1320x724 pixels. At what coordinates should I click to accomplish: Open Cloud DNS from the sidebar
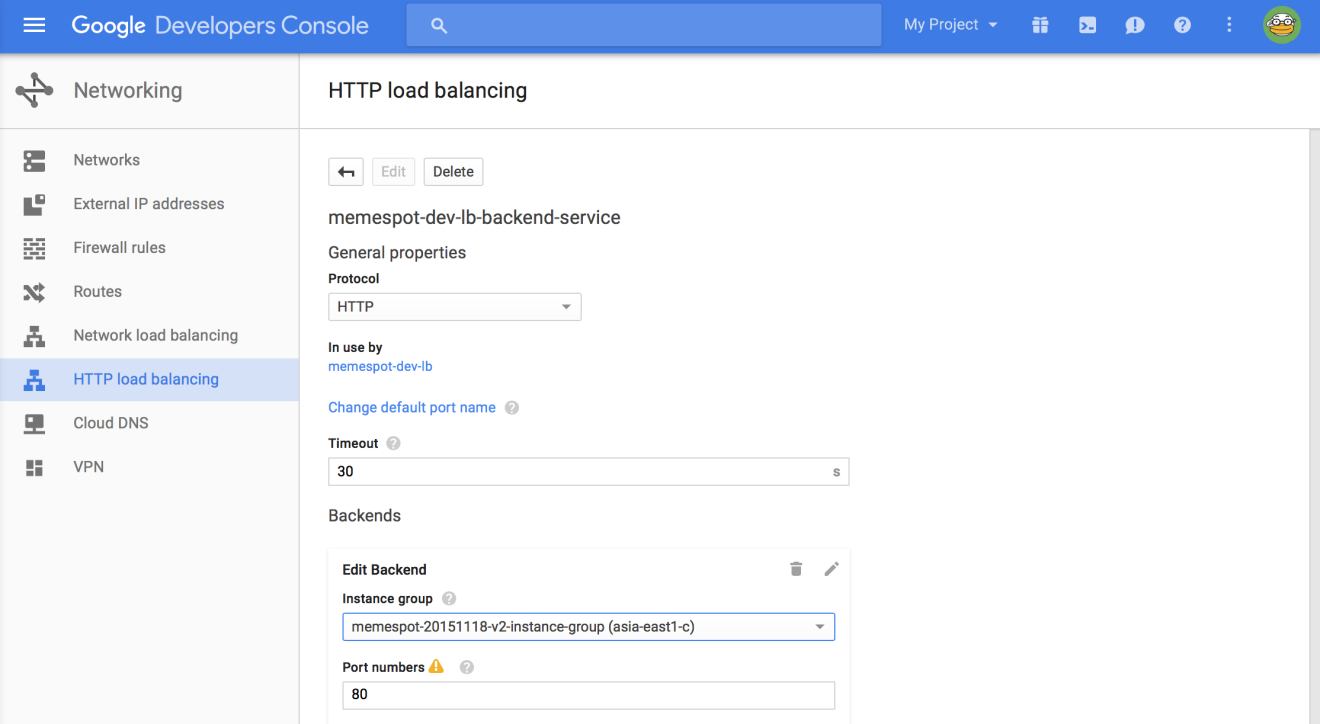pyautogui.click(x=111, y=423)
